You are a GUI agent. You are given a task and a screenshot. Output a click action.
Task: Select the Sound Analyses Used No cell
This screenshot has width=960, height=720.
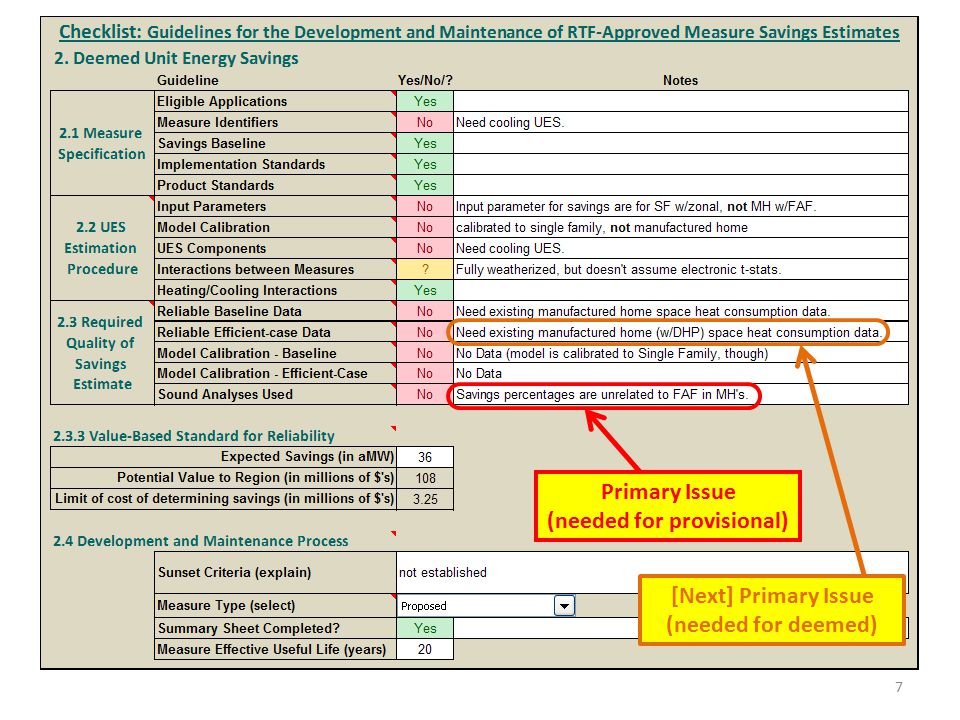(425, 395)
